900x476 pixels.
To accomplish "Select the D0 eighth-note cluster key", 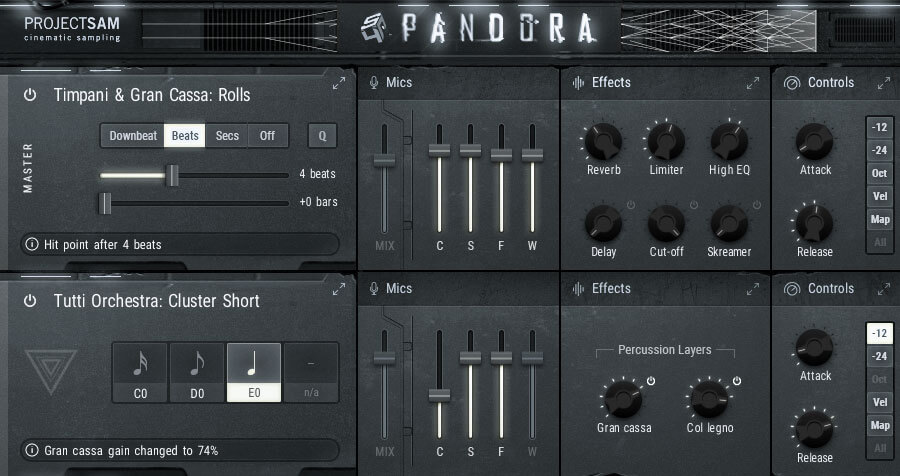I will pyautogui.click(x=197, y=372).
